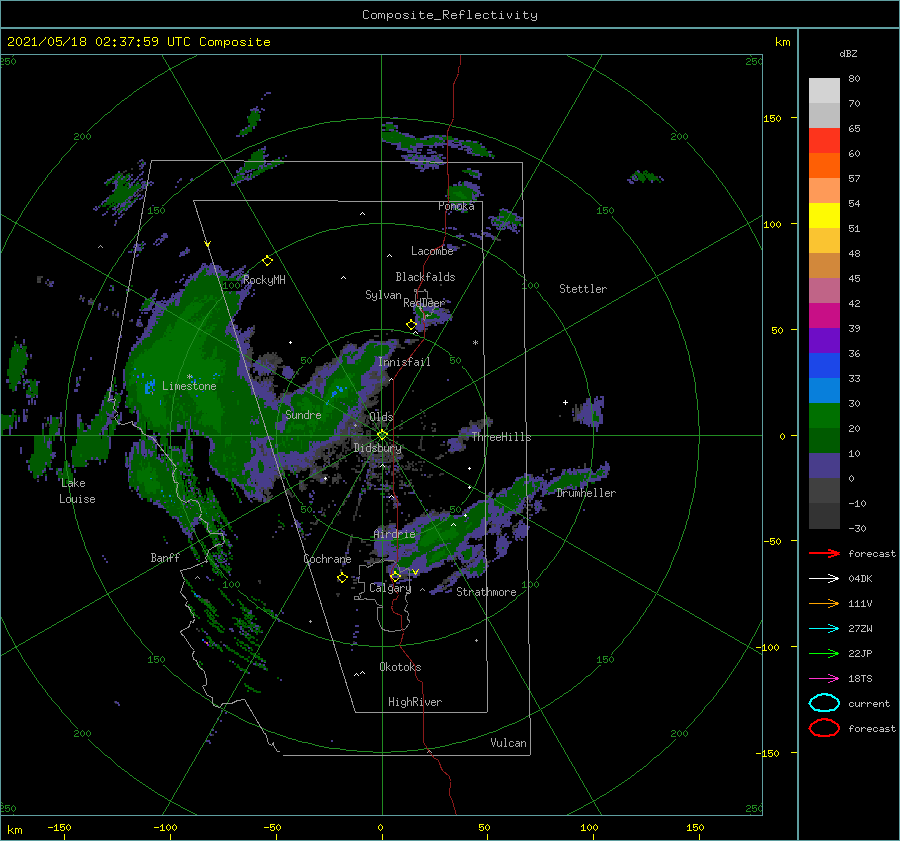Click the Drumheller city label
900x841 pixels.
586,493
